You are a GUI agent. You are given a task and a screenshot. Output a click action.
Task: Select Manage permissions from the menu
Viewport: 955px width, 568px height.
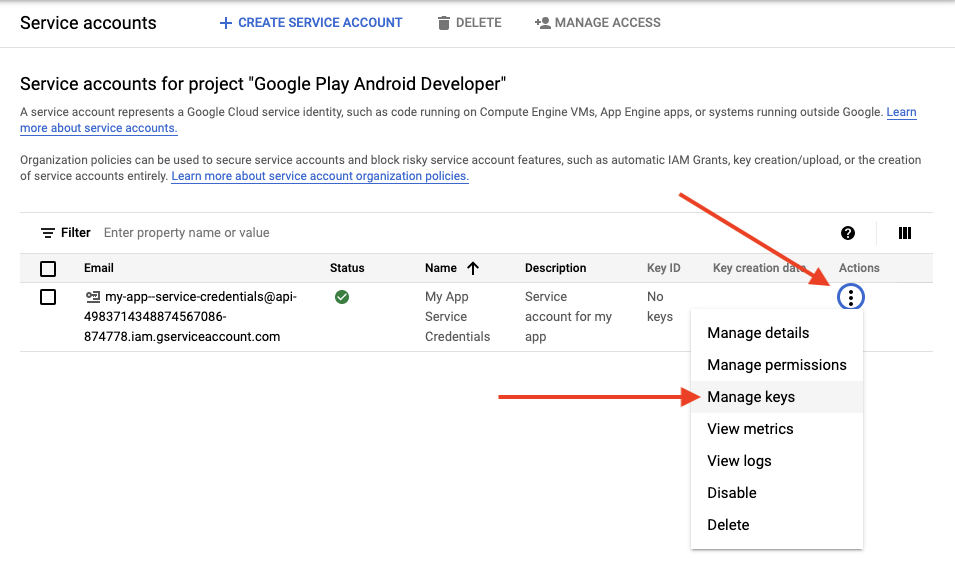click(x=777, y=365)
